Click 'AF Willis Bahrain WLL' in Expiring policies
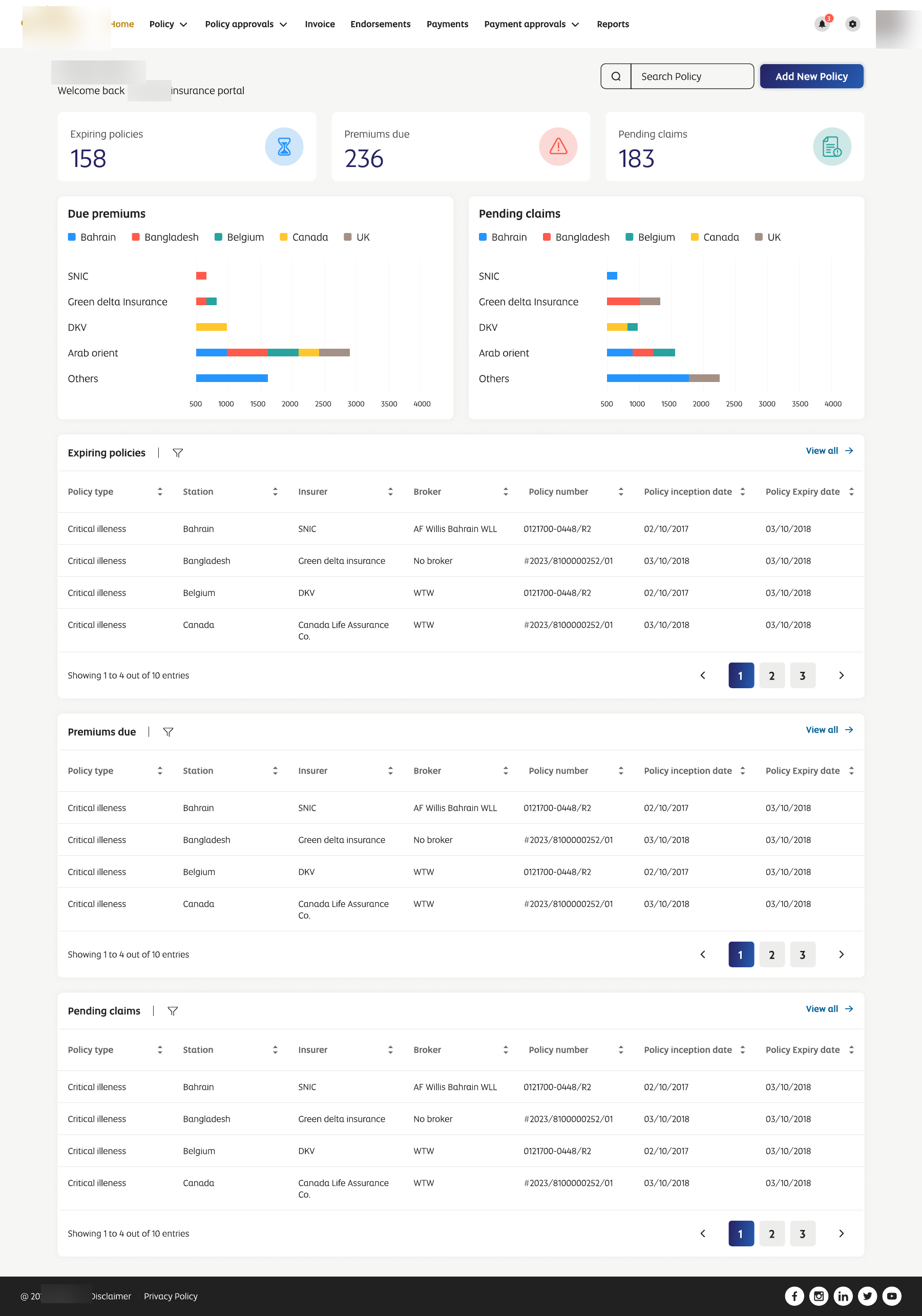 pos(455,529)
